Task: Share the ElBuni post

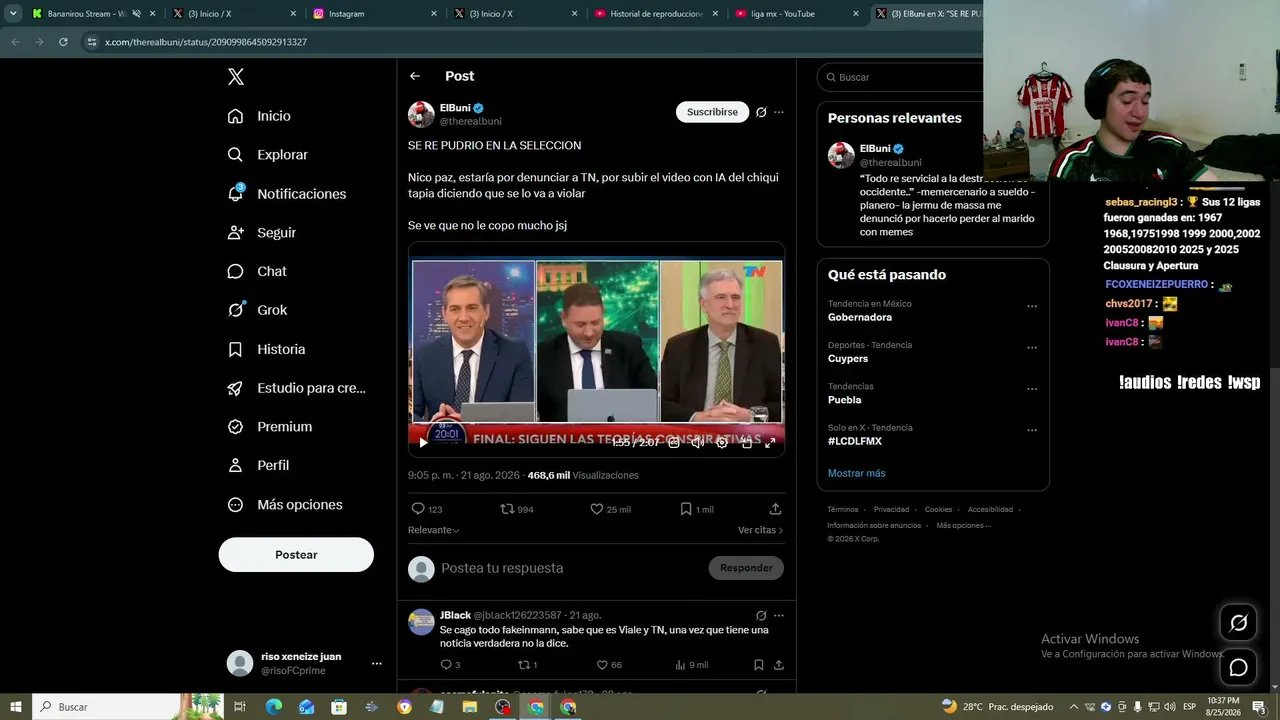Action: pyautogui.click(x=775, y=509)
